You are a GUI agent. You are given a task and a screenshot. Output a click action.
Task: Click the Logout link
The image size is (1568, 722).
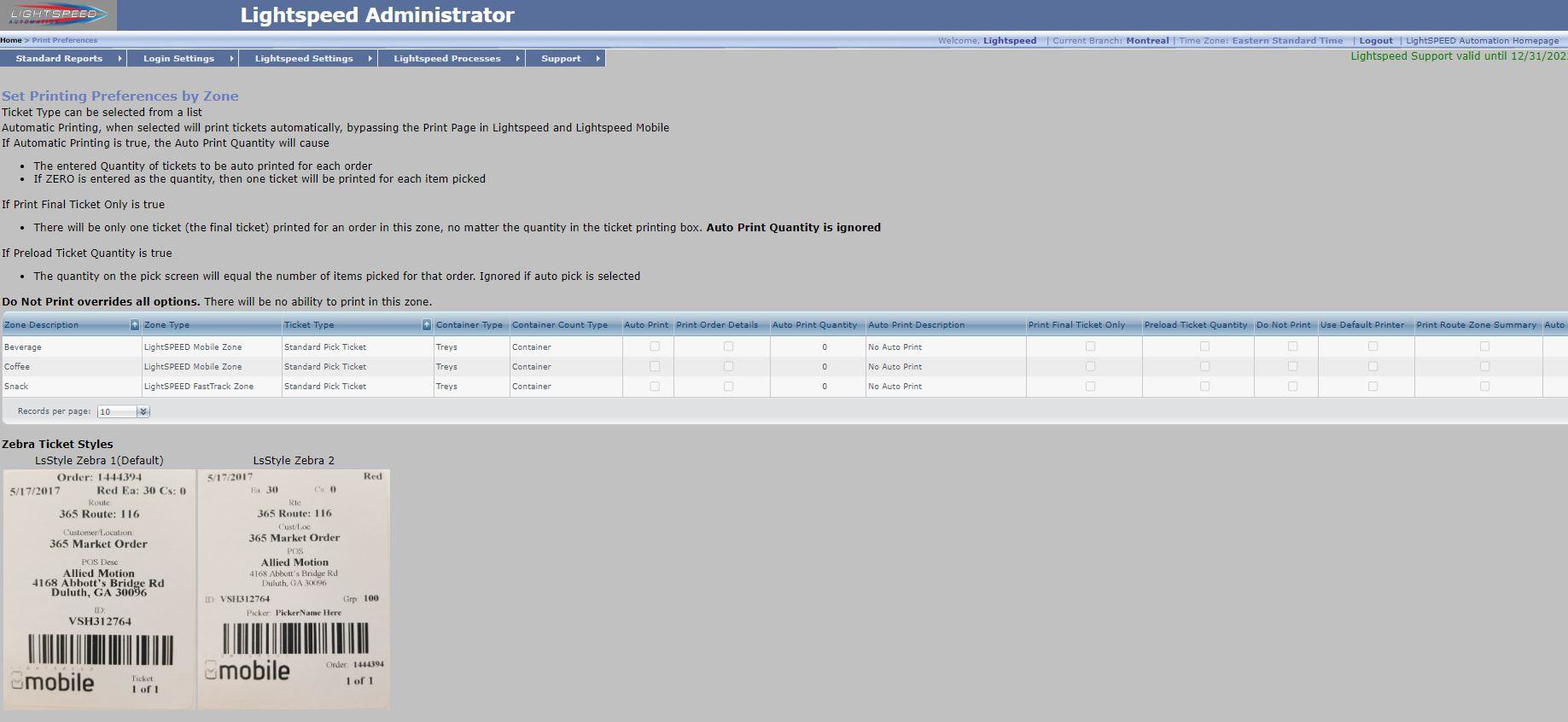tap(1375, 40)
